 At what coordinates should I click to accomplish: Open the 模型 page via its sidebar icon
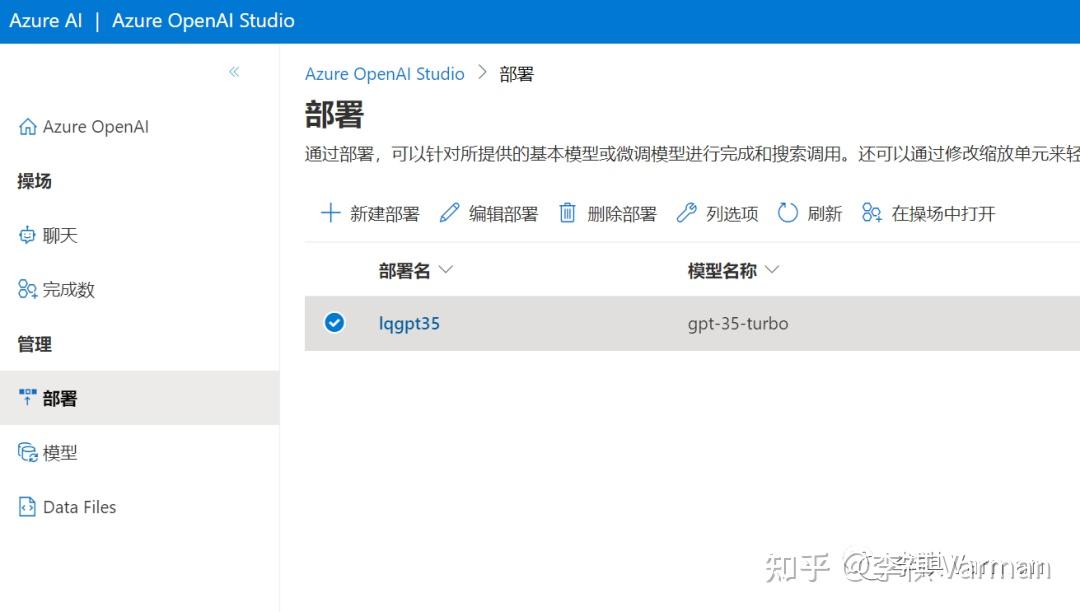coord(27,452)
